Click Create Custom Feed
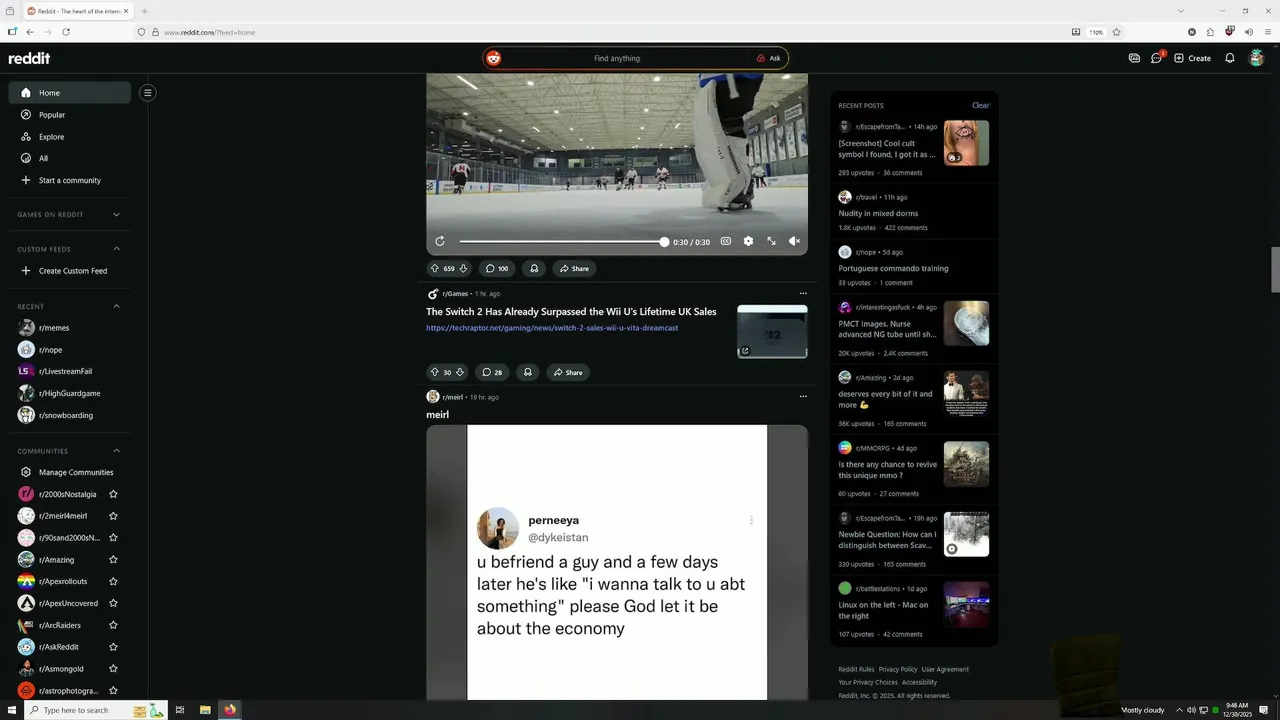Screen dimensions: 1280x720 [x=70, y=271]
